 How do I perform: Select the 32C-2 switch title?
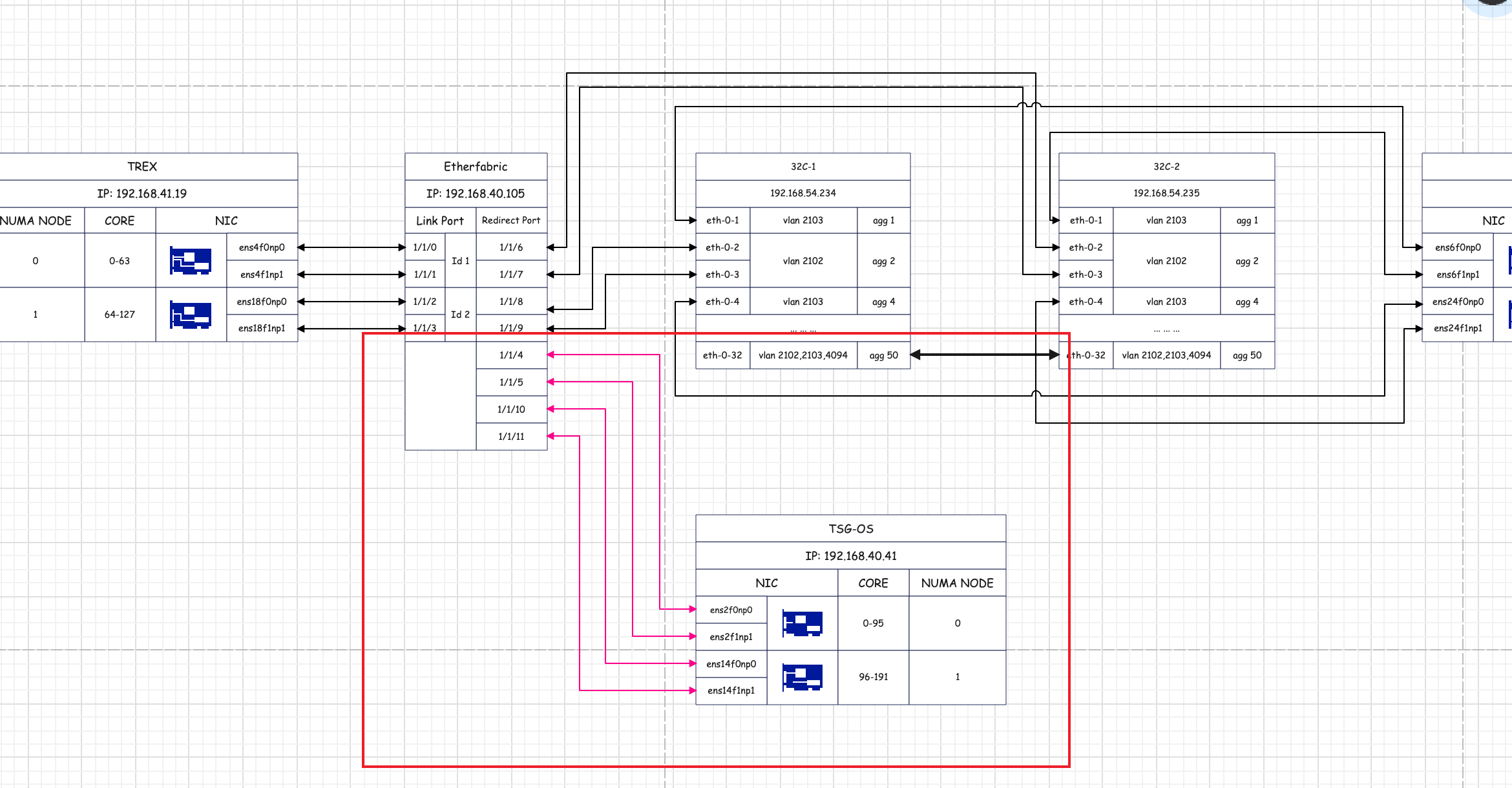pyautogui.click(x=1166, y=167)
